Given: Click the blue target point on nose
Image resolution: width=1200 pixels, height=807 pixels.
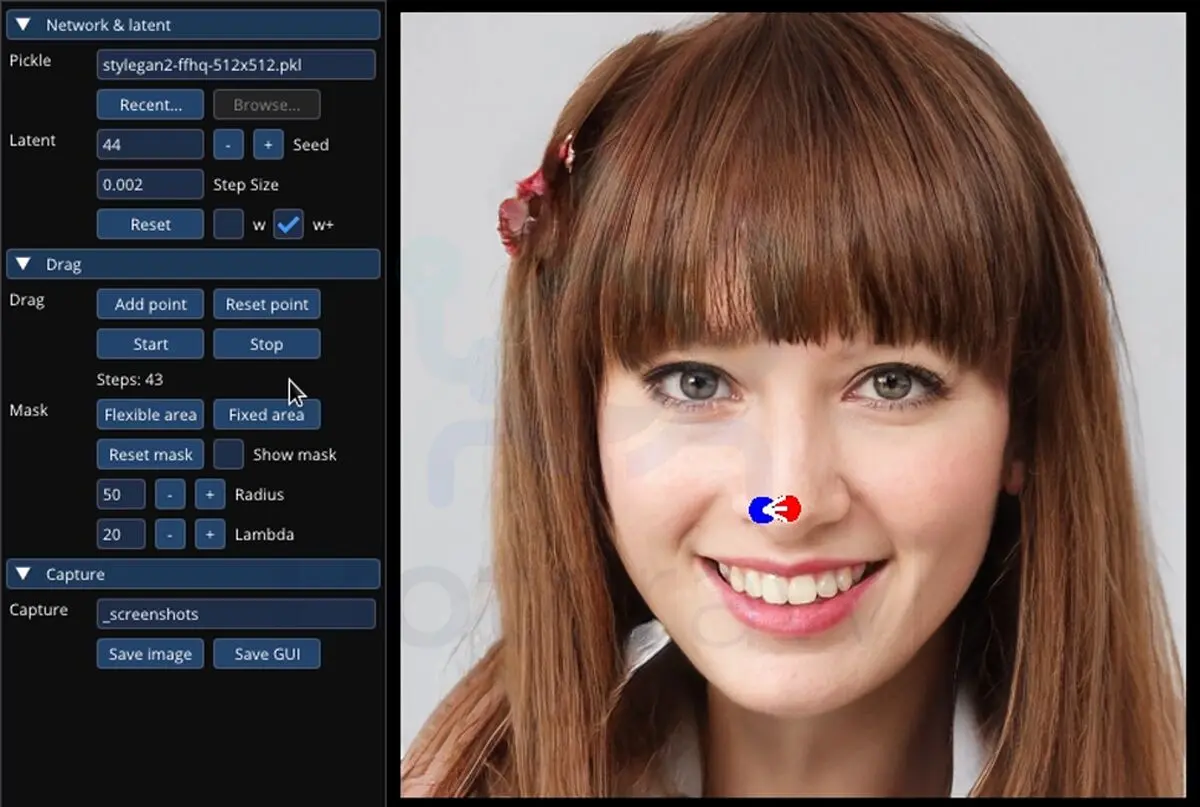Looking at the screenshot, I should 760,510.
